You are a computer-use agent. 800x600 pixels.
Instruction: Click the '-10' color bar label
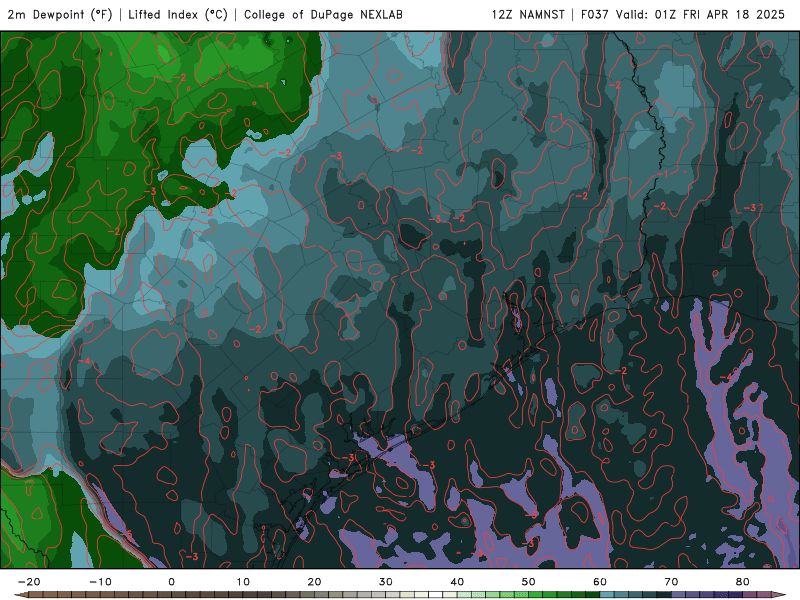(100, 582)
